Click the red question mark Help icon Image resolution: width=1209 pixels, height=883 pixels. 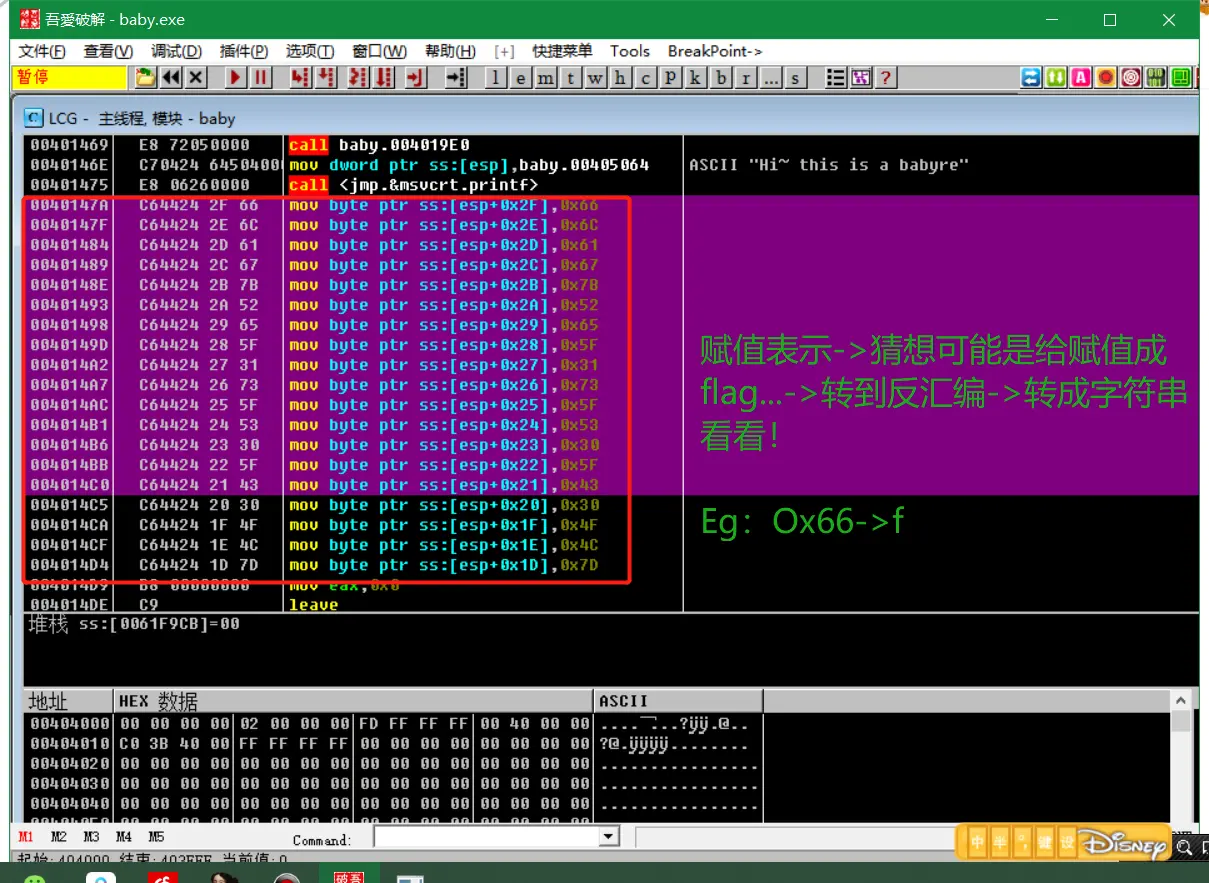coord(884,78)
